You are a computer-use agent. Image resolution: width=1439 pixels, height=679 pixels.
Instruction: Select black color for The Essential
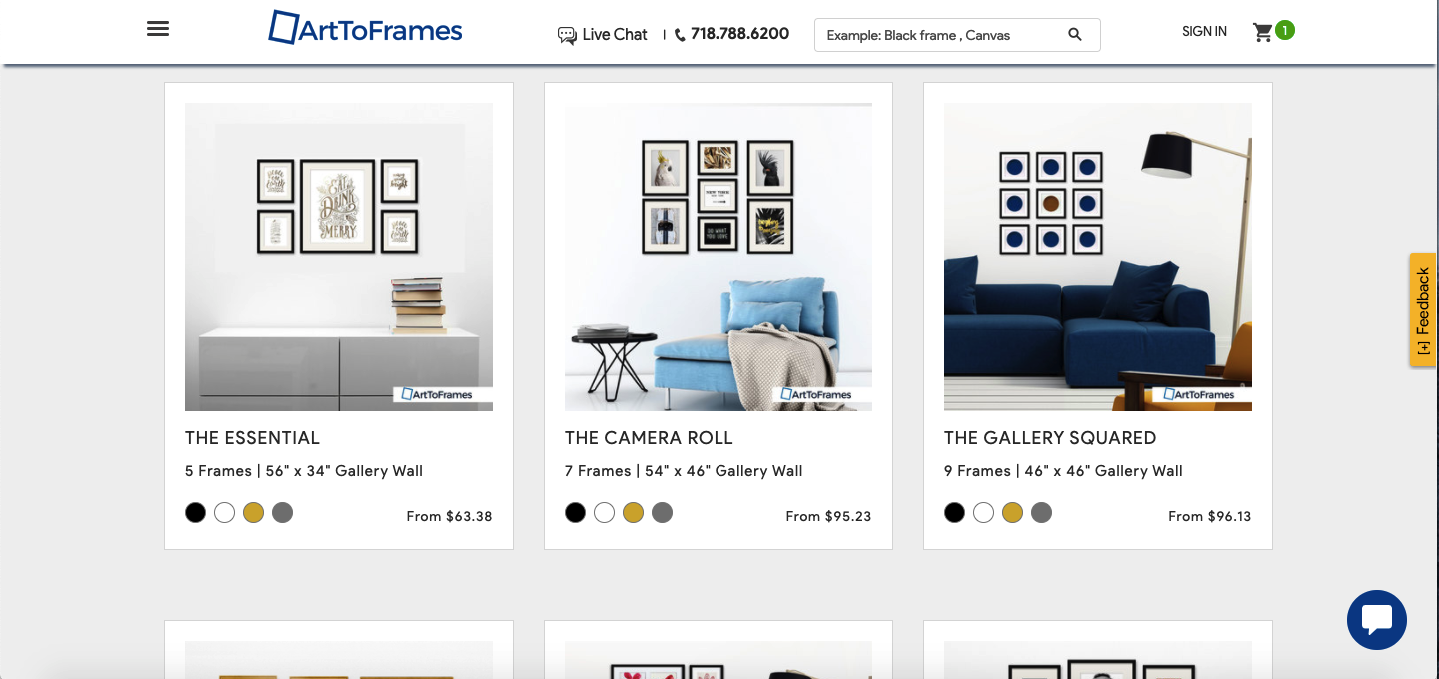(x=196, y=513)
